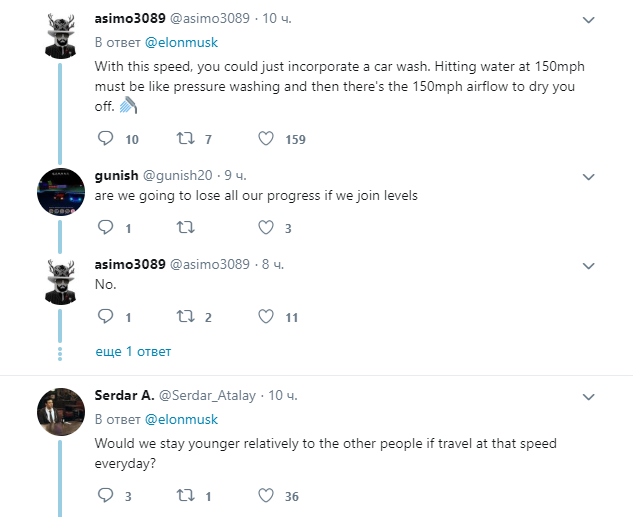Reply to asimo3089's car wash tweet

[106, 139]
